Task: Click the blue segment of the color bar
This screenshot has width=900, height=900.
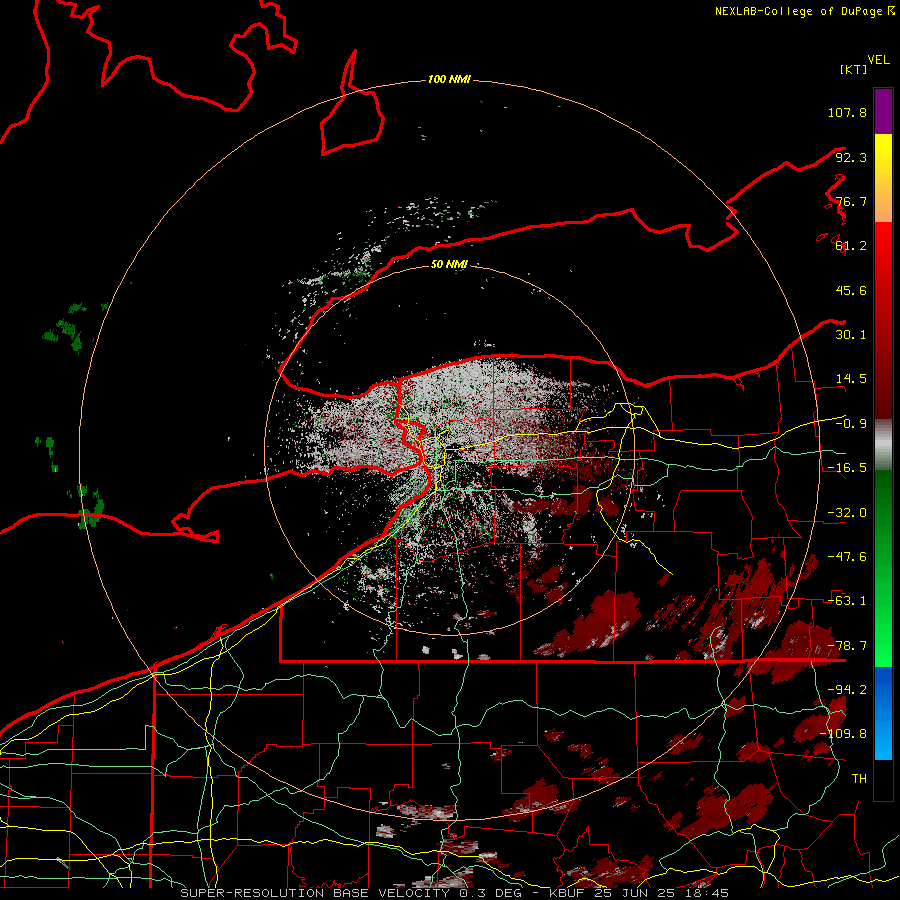Action: (x=883, y=713)
